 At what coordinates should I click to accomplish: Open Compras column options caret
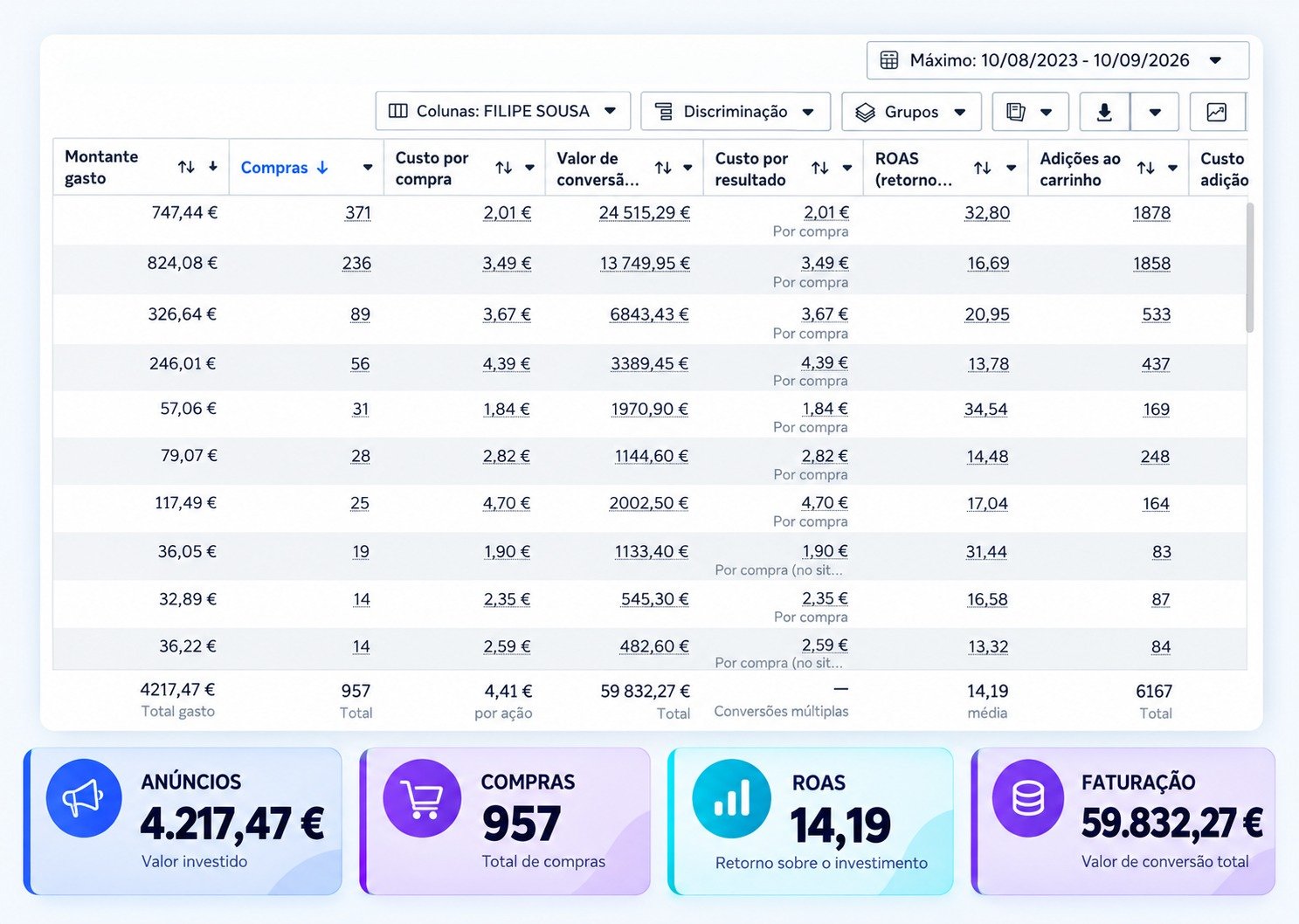pos(368,168)
